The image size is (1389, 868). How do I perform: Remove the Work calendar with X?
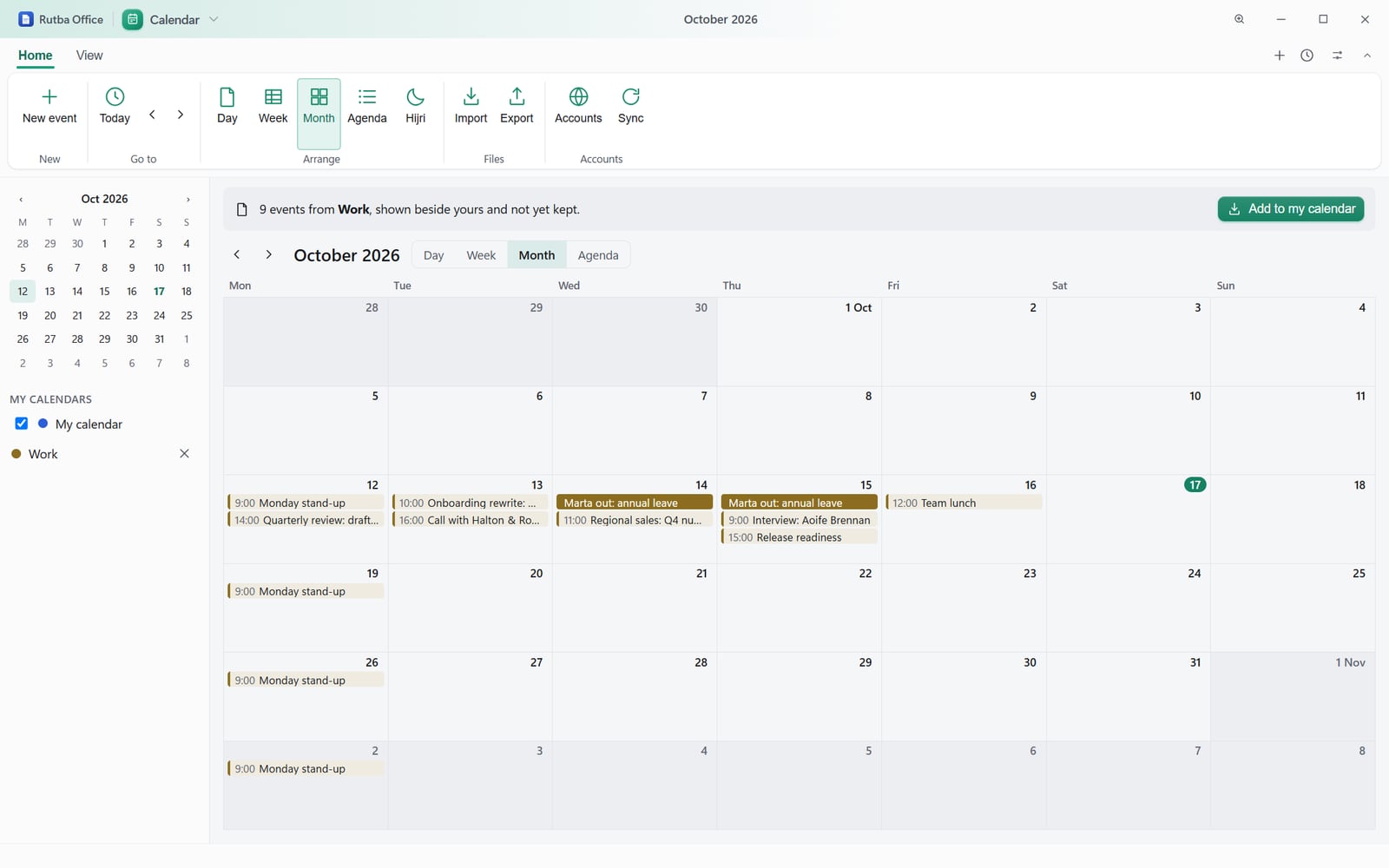tap(184, 454)
